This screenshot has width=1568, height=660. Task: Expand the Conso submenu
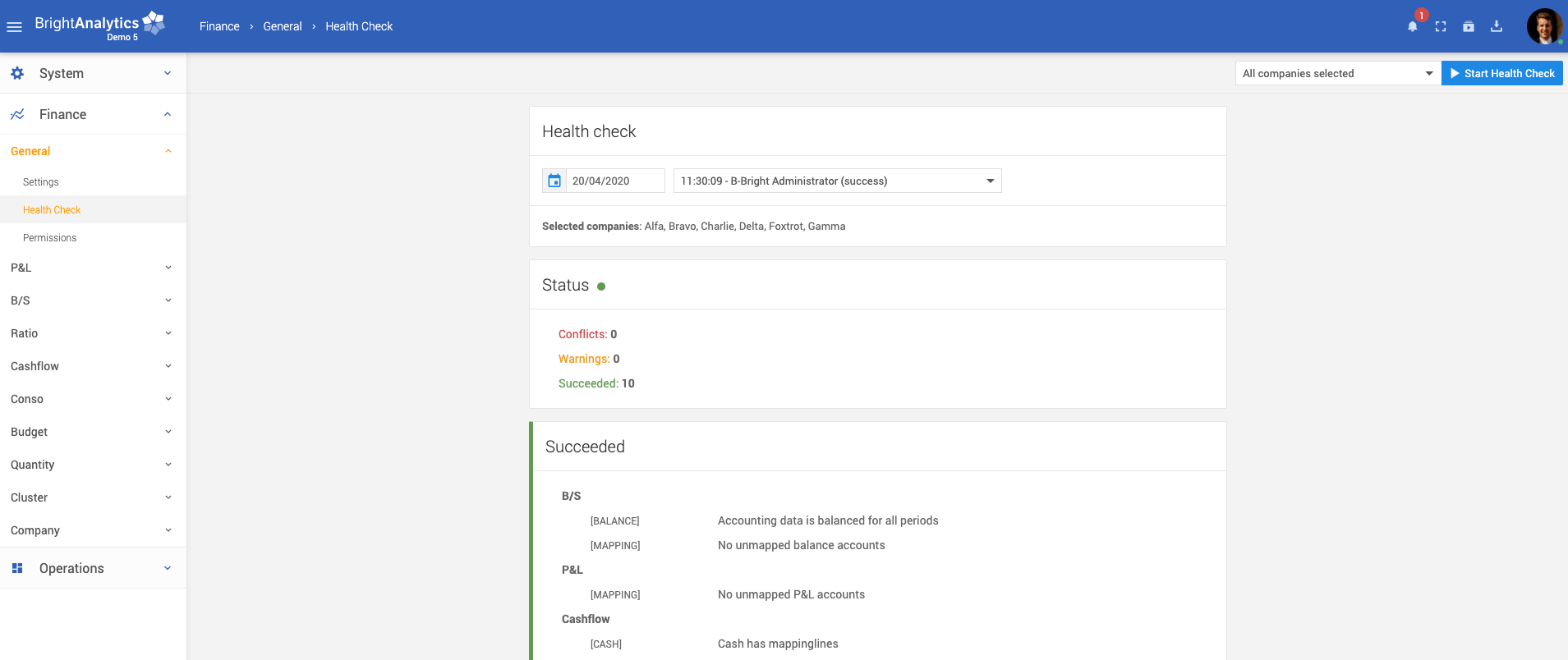tap(93, 399)
